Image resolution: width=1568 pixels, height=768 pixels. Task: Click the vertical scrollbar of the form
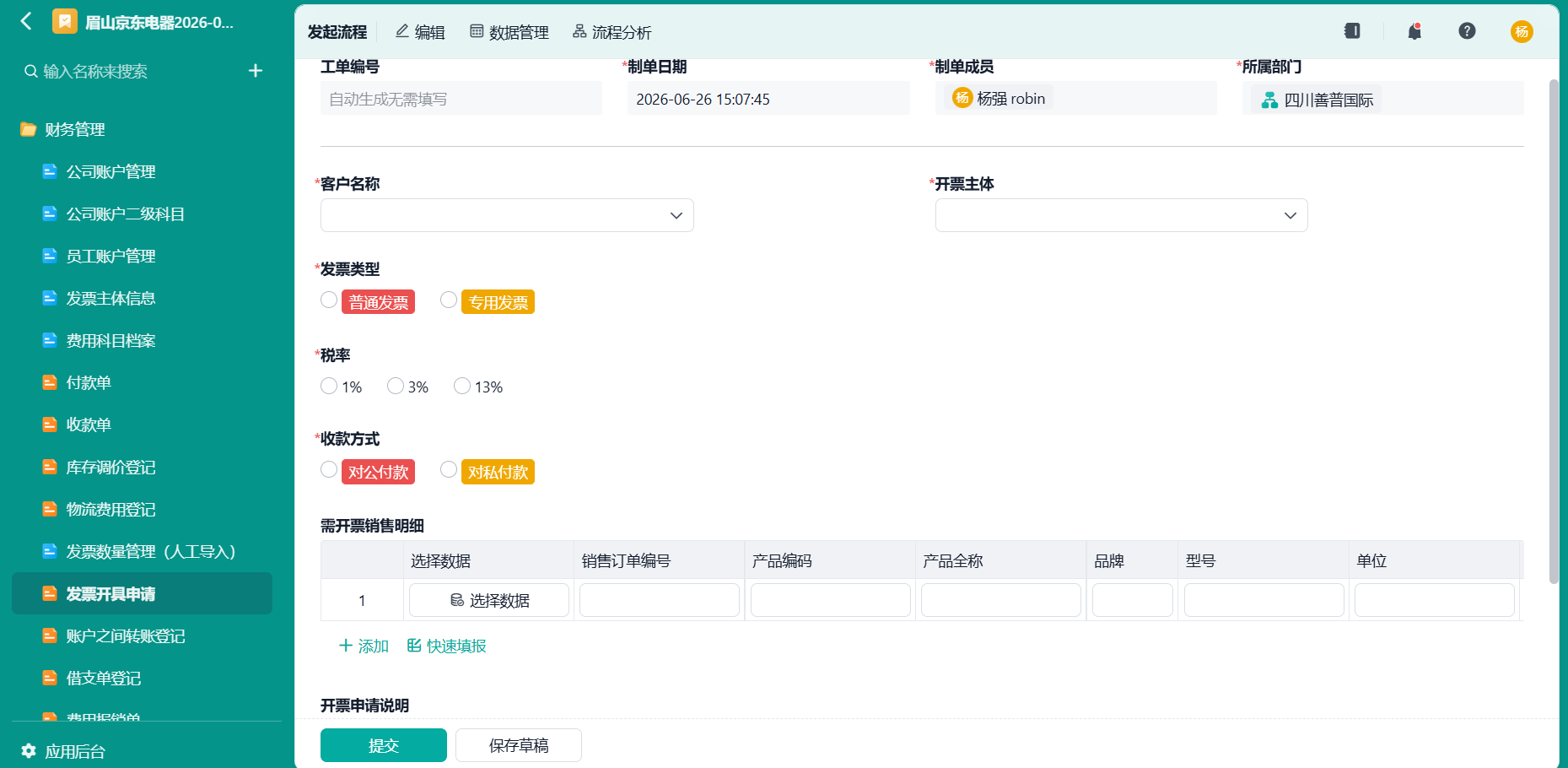pyautogui.click(x=1554, y=331)
